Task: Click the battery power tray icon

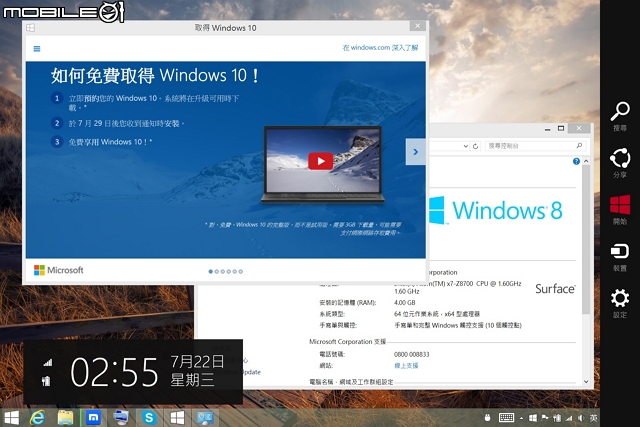Action: pos(557,418)
